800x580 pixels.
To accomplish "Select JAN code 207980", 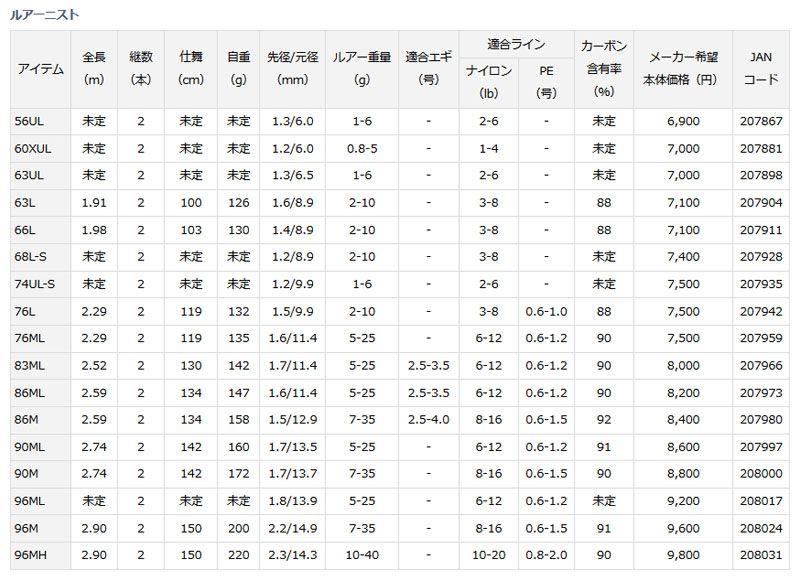I will 761,420.
